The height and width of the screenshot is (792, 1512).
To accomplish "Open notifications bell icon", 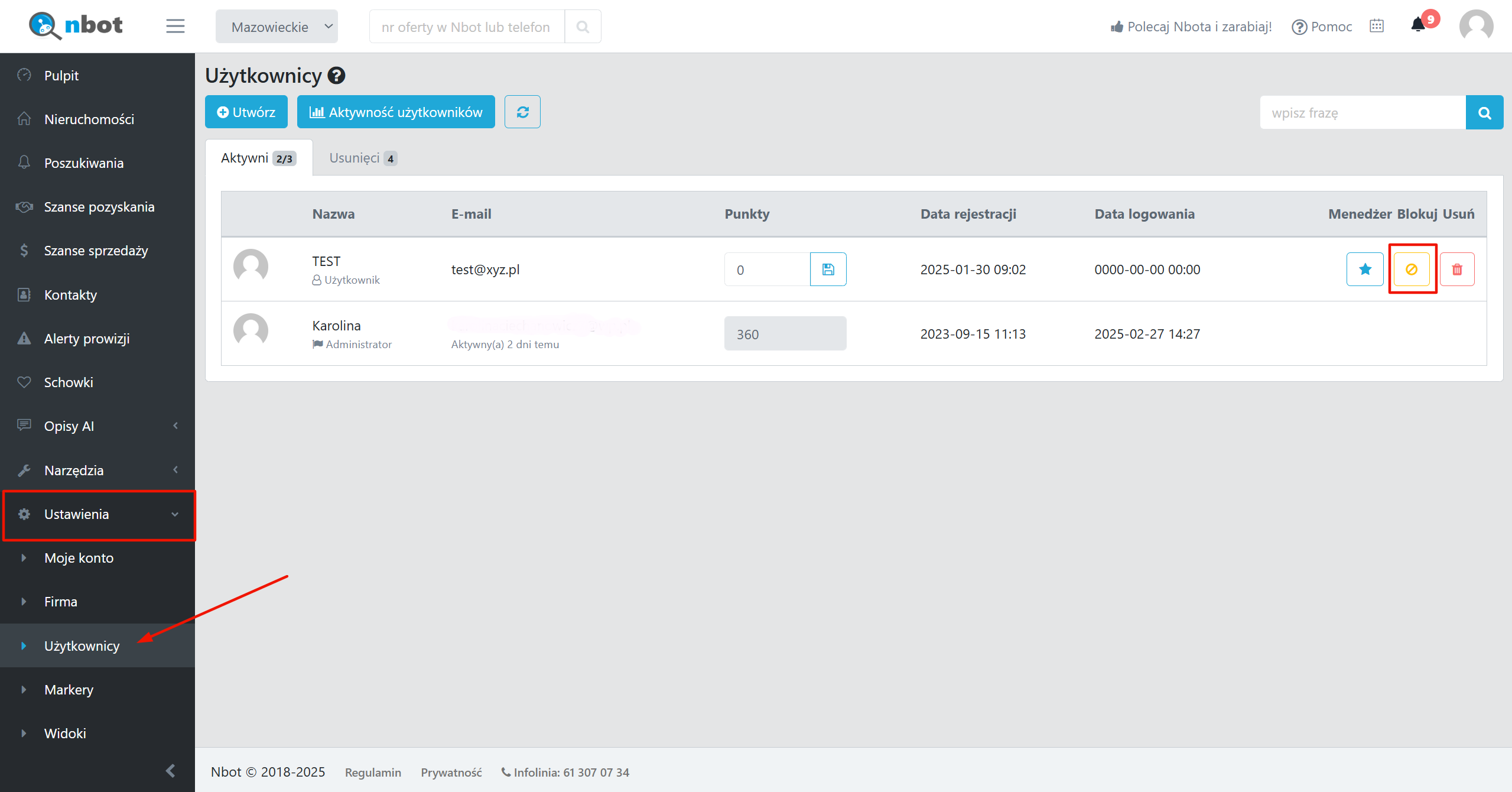I will pyautogui.click(x=1418, y=25).
